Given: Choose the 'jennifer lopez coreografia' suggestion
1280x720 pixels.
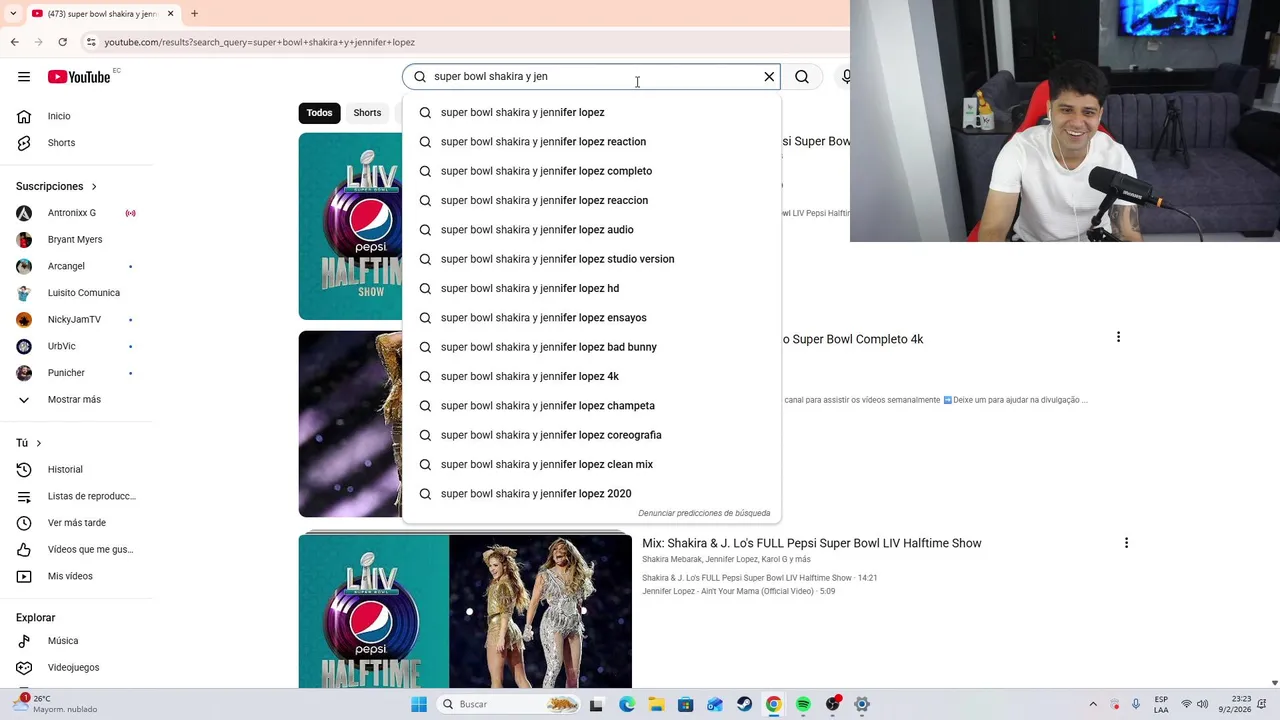Looking at the screenshot, I should (591, 435).
